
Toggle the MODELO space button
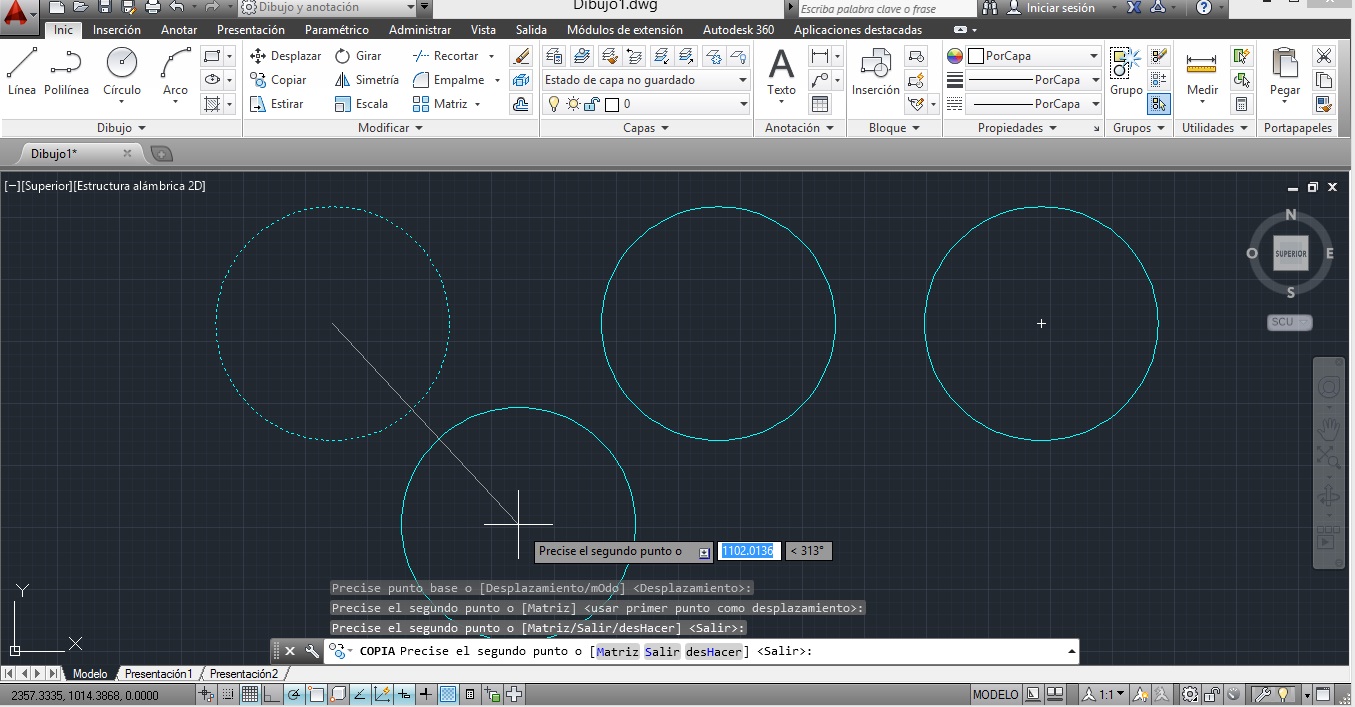(x=995, y=695)
